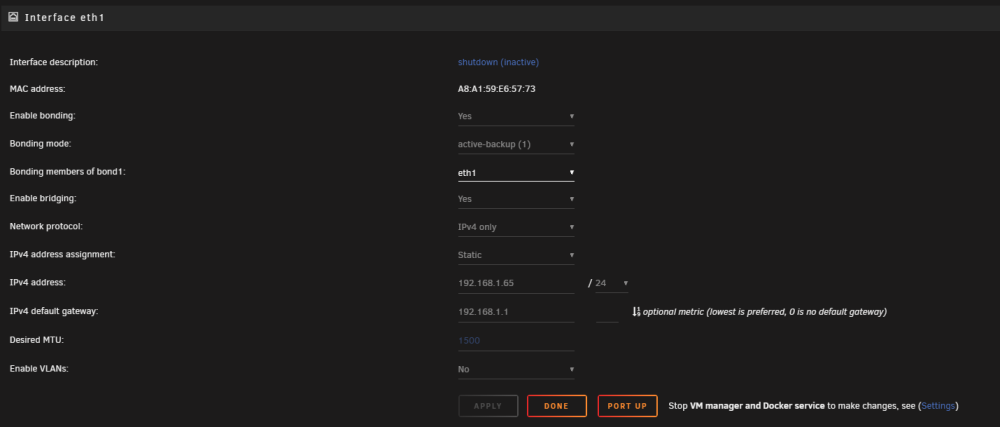Click the IPv4 address assignment label
The image size is (1000, 427).
pyautogui.click(x=62, y=254)
